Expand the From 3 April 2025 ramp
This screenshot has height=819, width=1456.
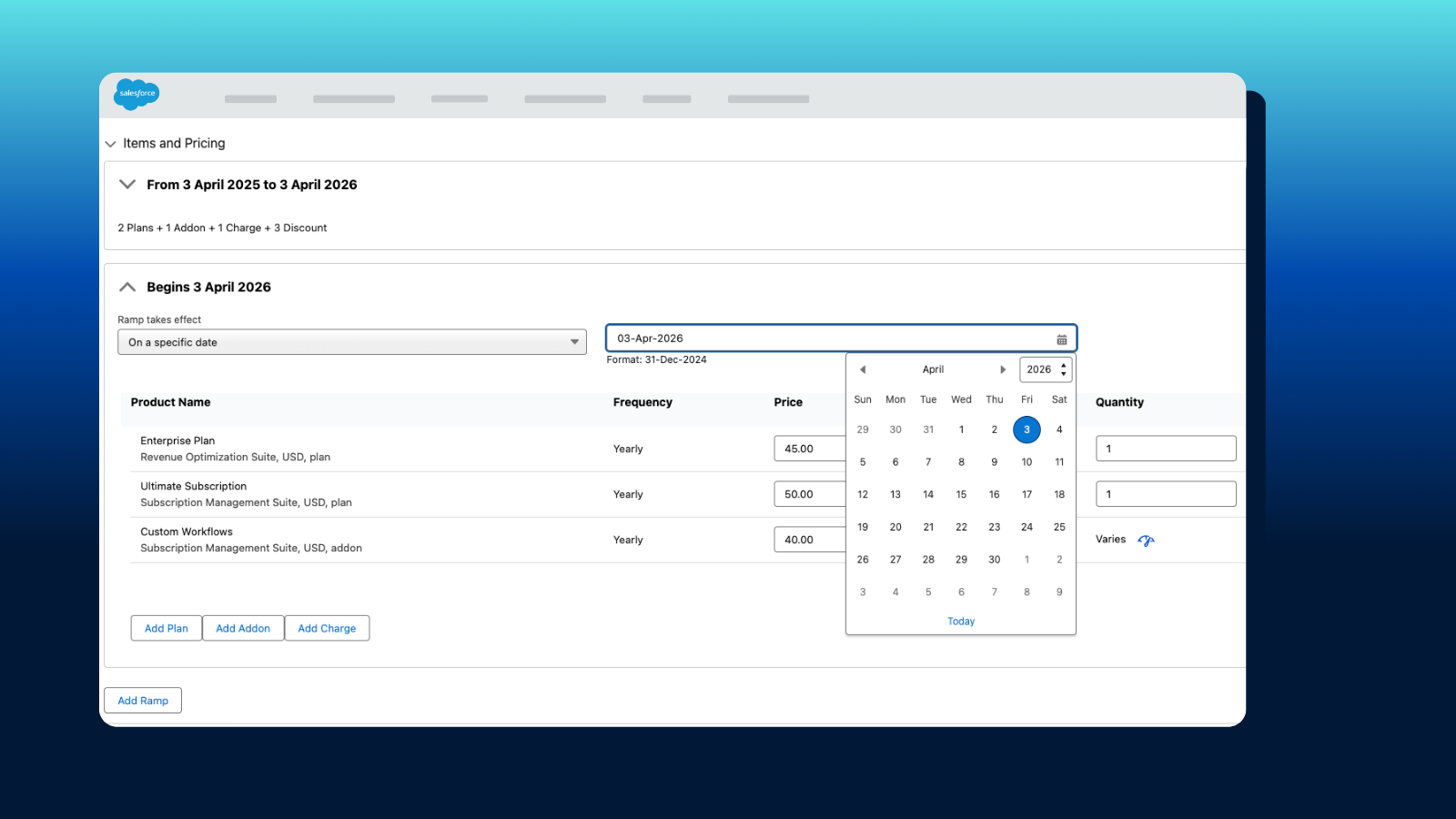(x=127, y=185)
